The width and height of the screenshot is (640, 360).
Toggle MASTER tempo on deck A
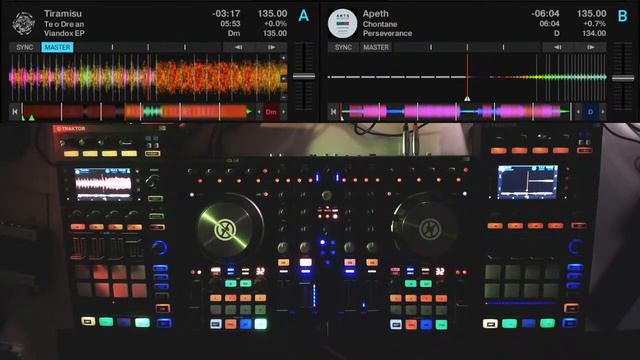pos(57,47)
